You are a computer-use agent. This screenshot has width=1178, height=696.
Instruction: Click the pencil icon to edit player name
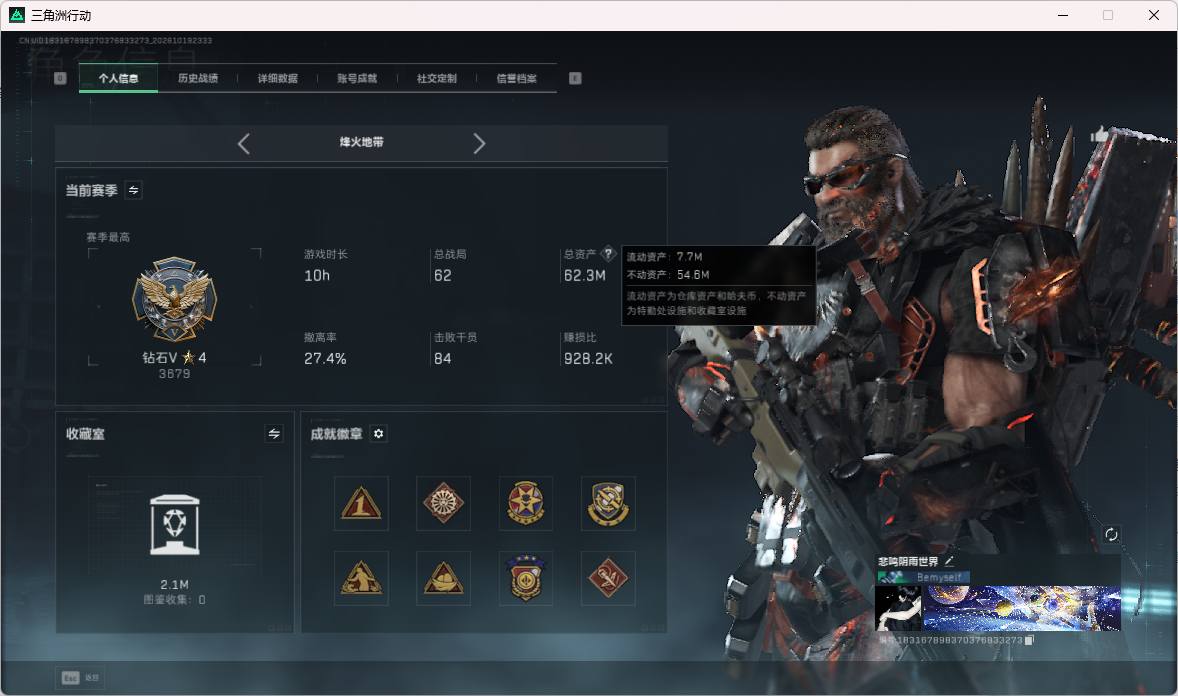[x=949, y=561]
